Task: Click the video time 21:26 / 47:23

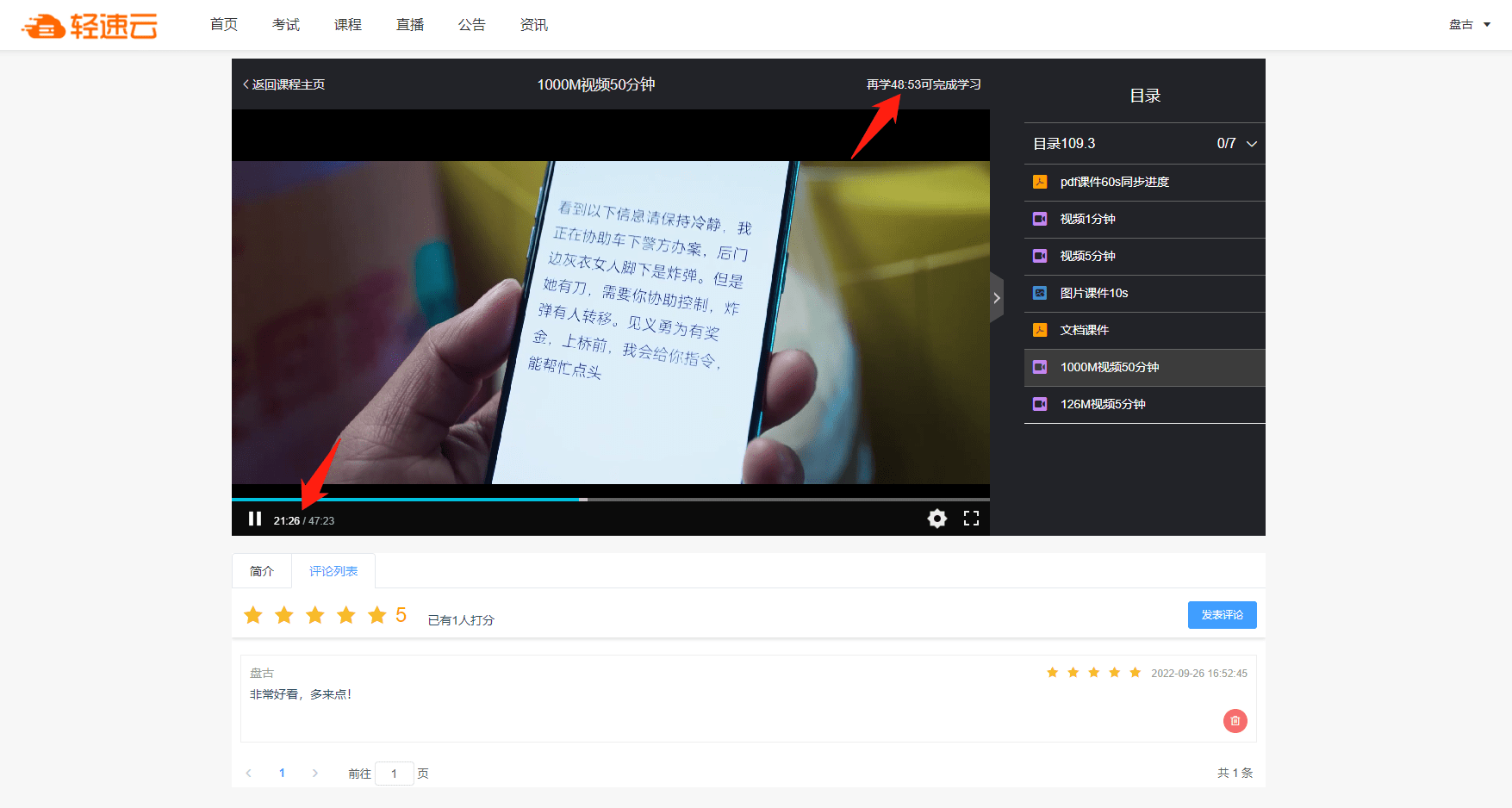Action: [x=304, y=521]
